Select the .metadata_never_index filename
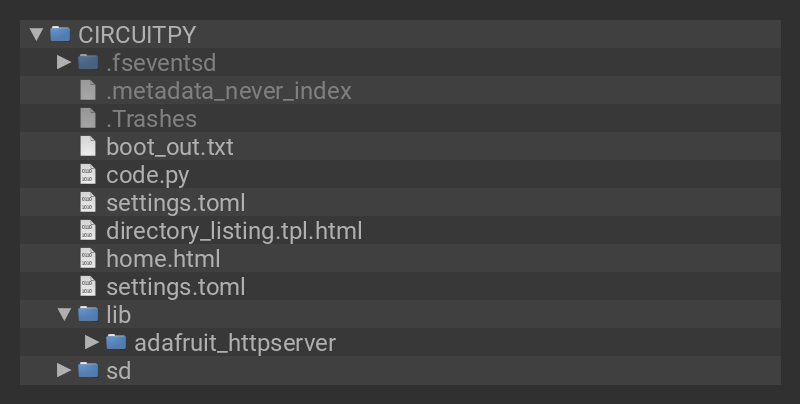800x404 pixels. pyautogui.click(x=229, y=90)
